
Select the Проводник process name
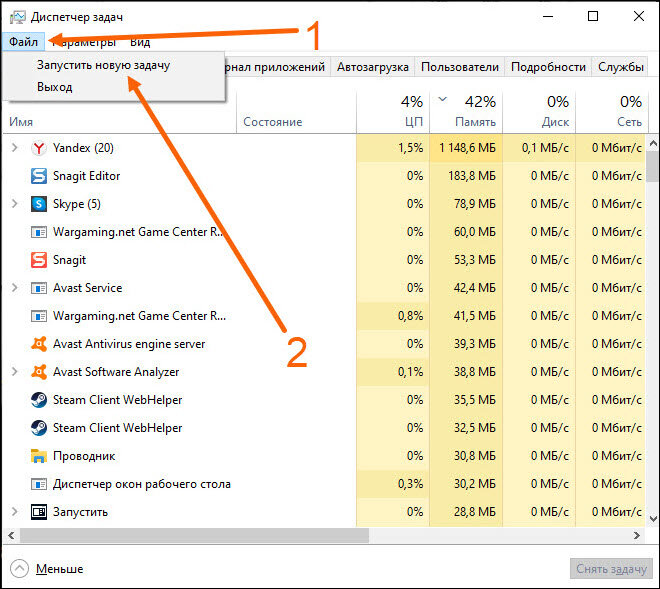point(84,456)
